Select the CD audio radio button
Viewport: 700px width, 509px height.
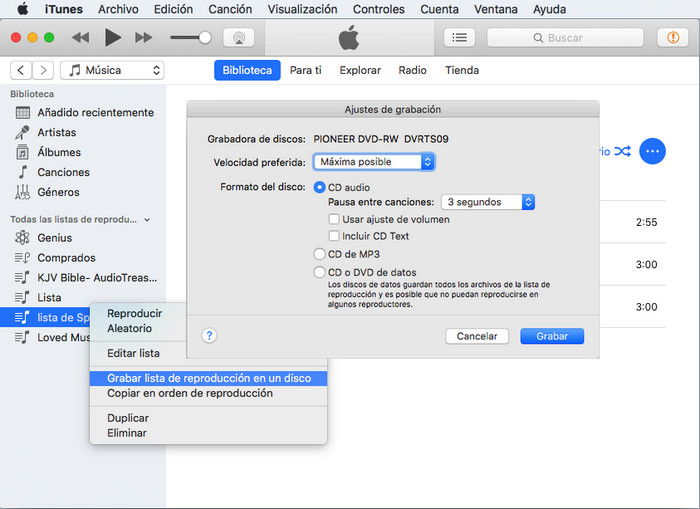[x=319, y=187]
